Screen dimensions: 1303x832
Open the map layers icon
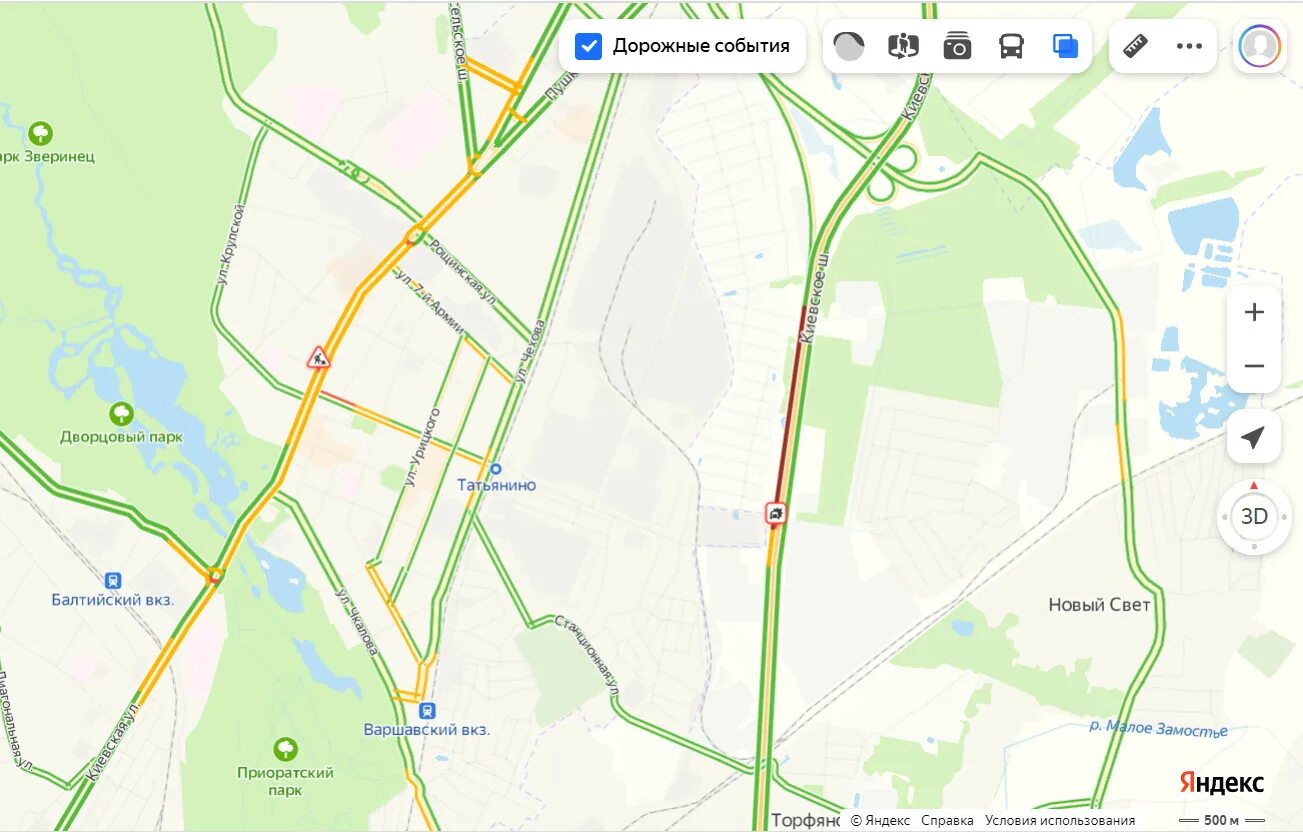pos(1065,46)
